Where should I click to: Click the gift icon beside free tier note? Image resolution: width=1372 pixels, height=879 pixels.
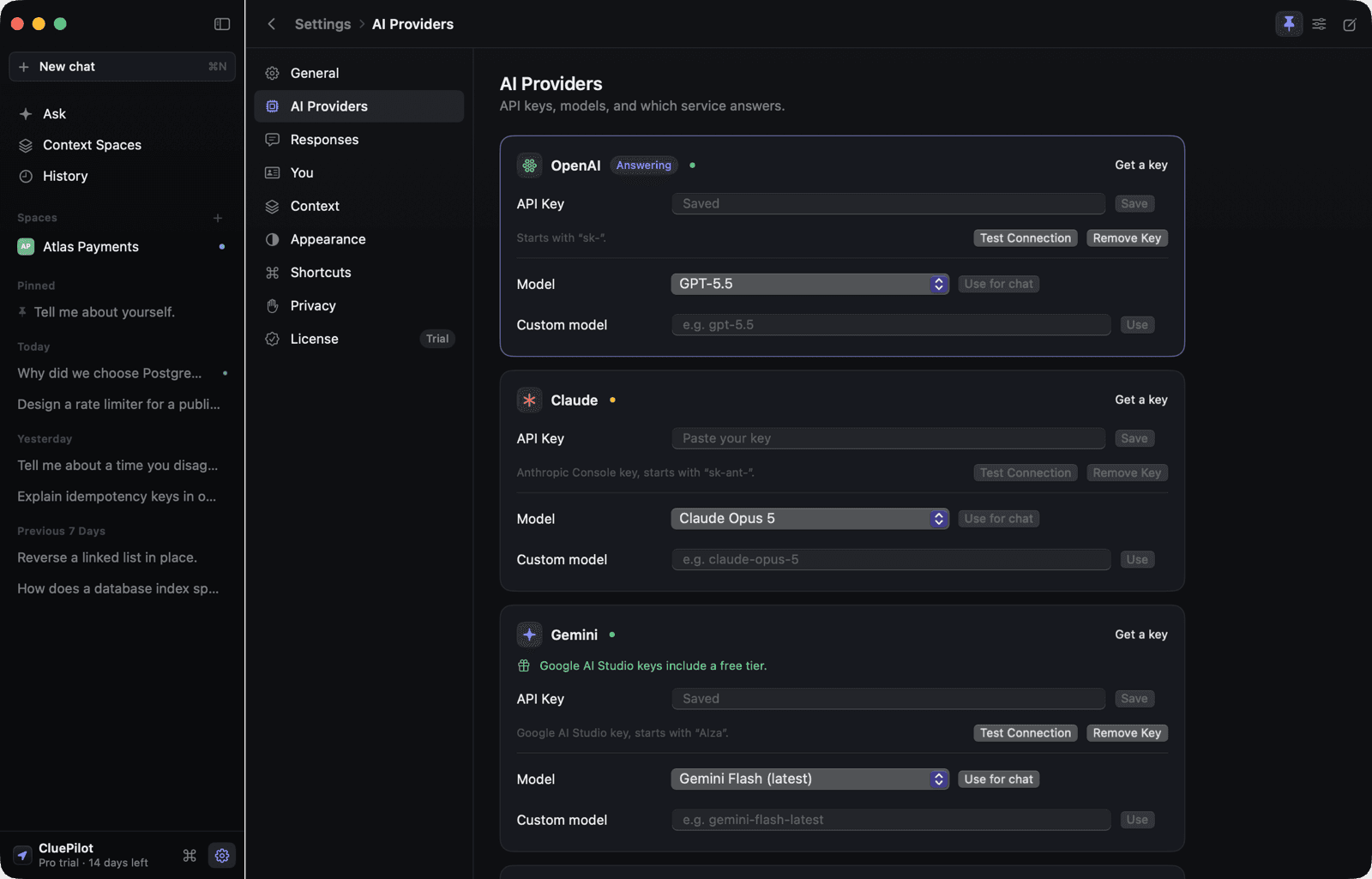tap(524, 665)
